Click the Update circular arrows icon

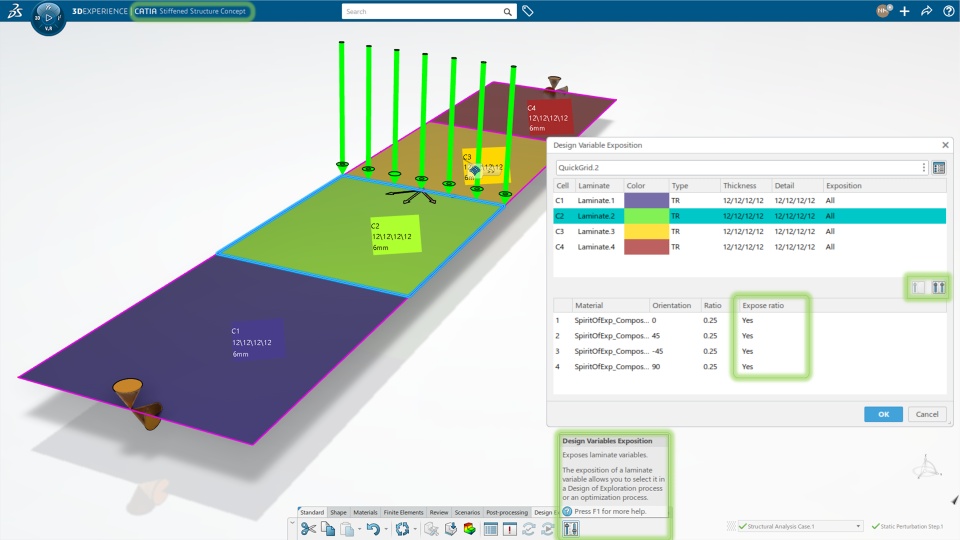pos(402,529)
